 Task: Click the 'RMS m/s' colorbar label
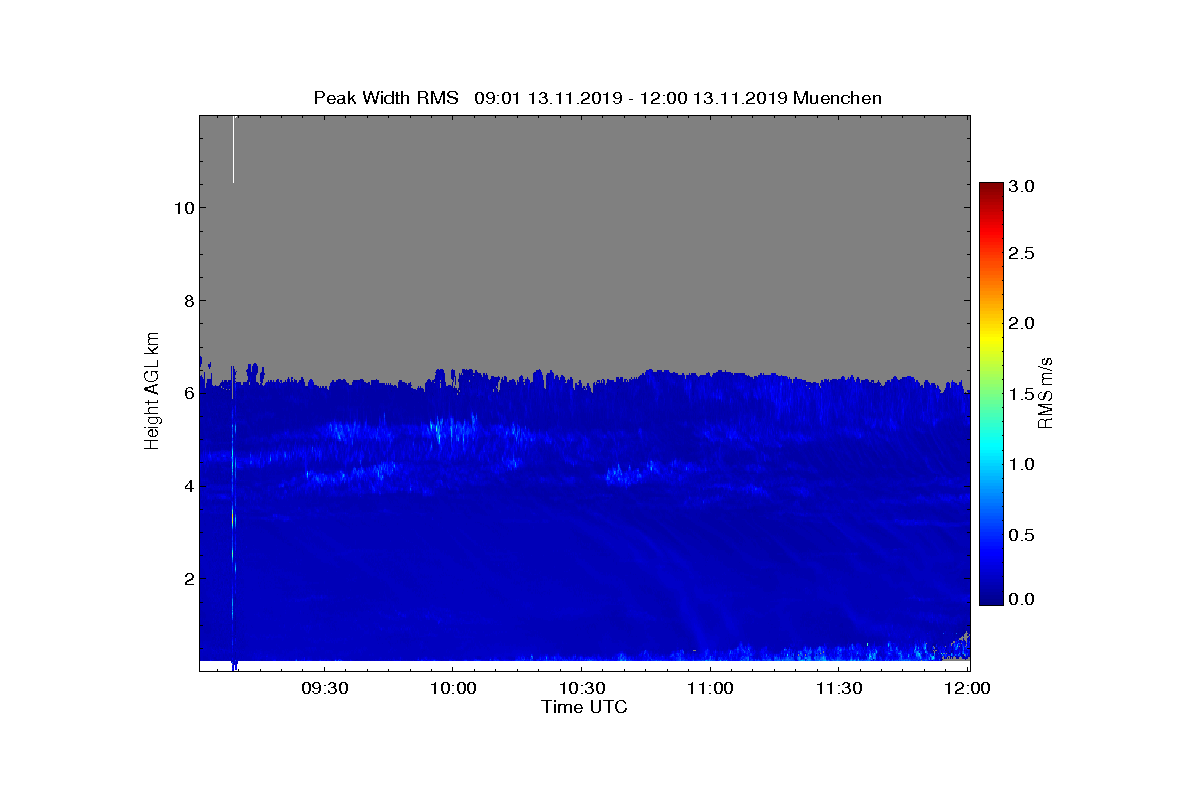tap(1046, 392)
